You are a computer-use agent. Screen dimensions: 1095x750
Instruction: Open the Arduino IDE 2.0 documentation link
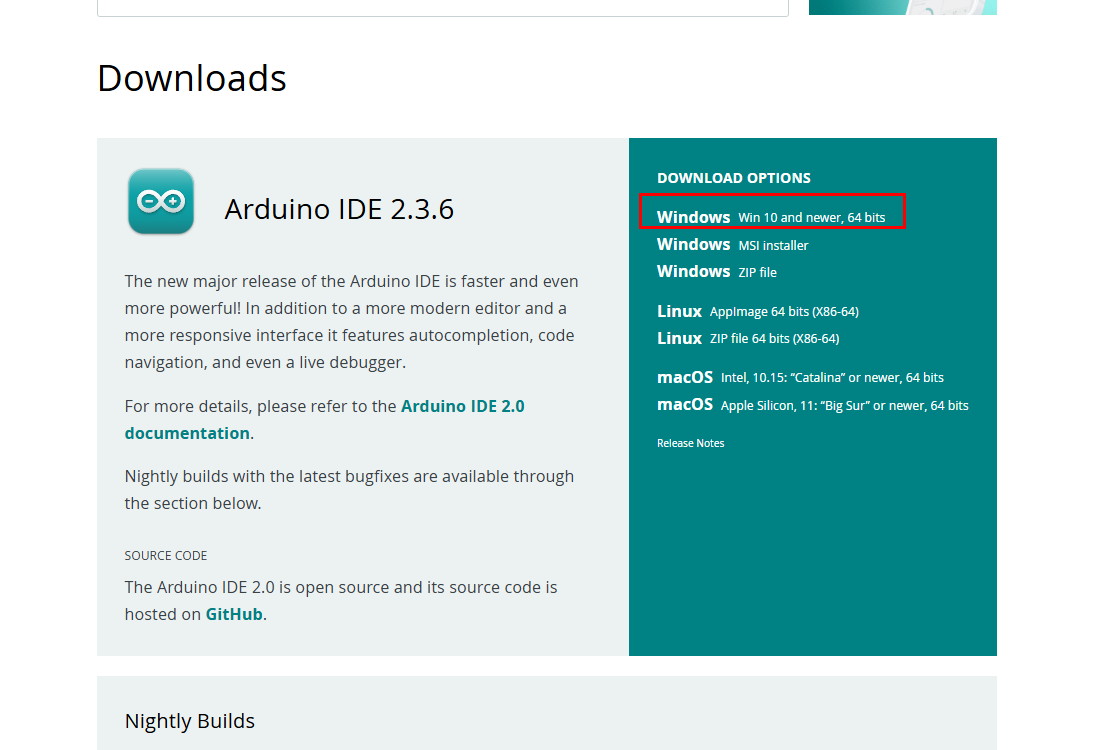pyautogui.click(x=325, y=420)
